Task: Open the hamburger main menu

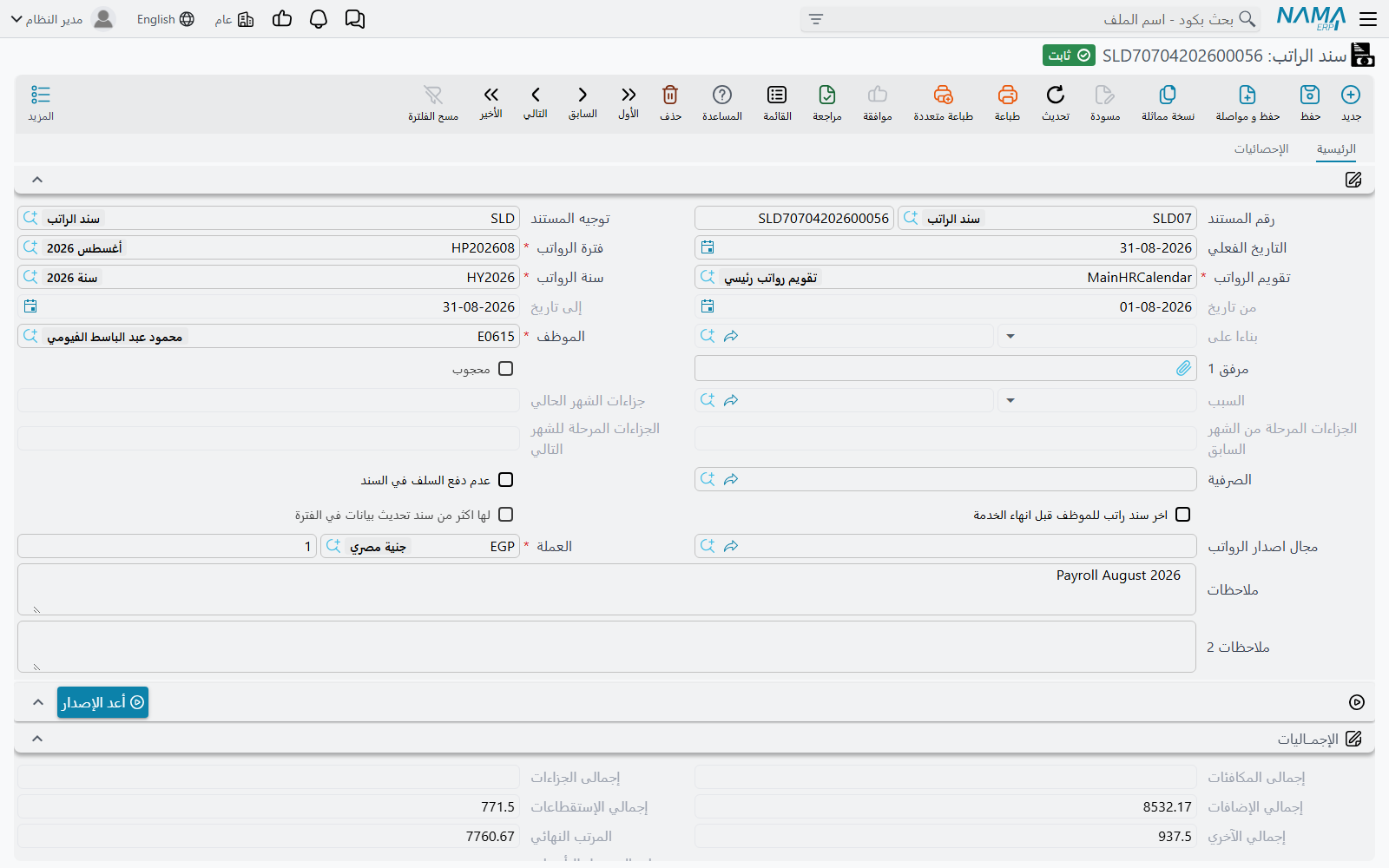Action: pyautogui.click(x=1368, y=19)
